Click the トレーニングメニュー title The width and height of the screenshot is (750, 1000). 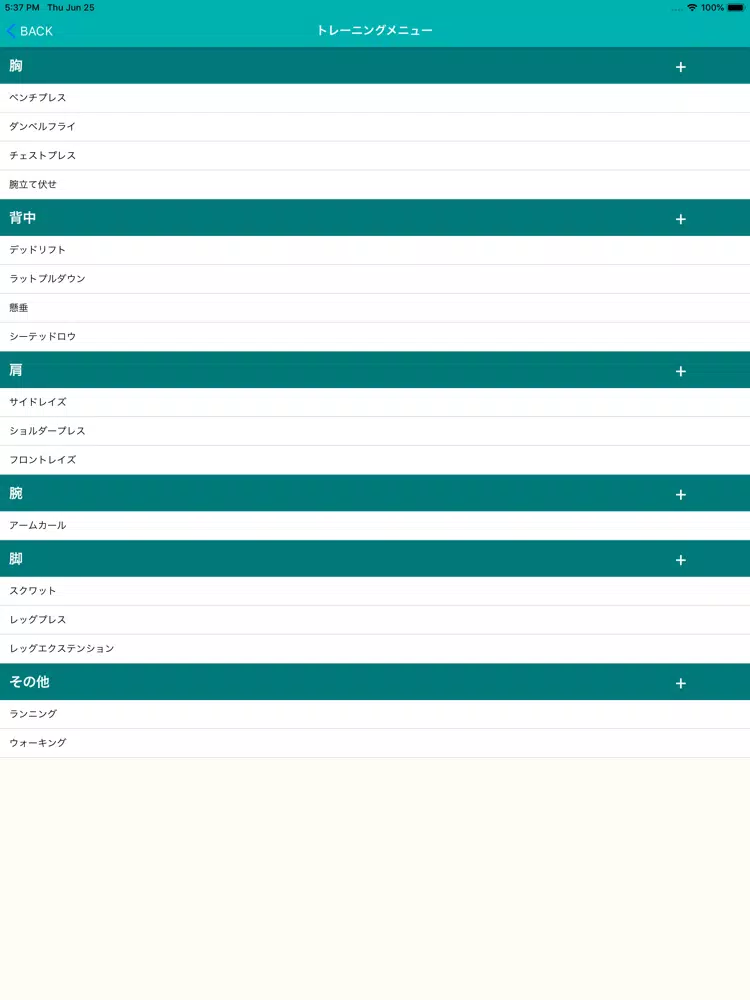tap(375, 30)
